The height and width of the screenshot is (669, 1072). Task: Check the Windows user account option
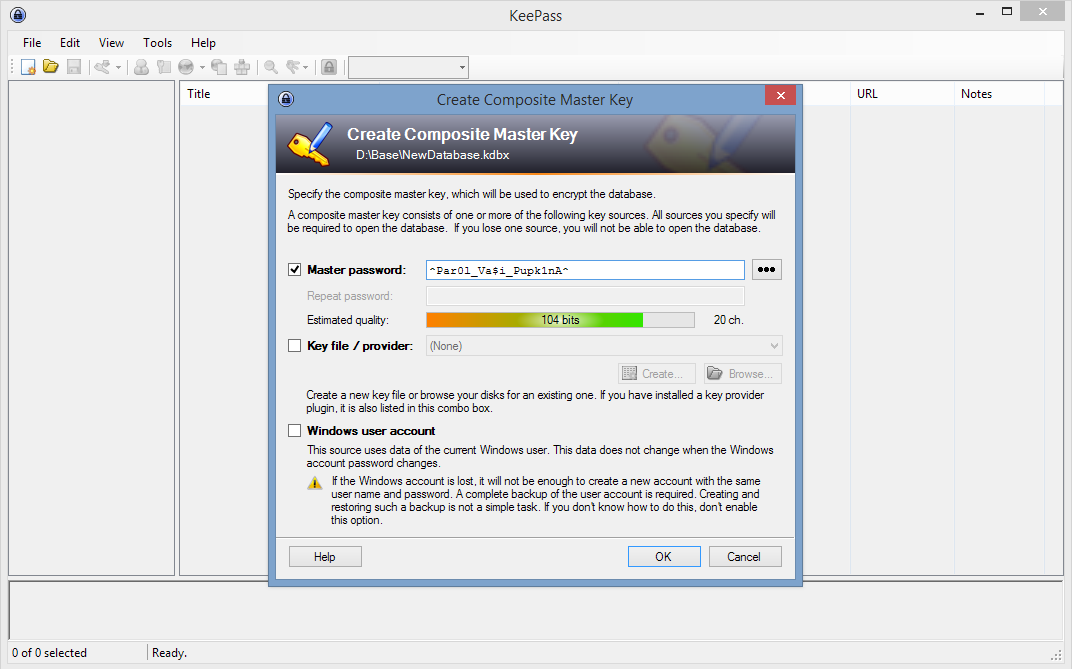tap(295, 431)
